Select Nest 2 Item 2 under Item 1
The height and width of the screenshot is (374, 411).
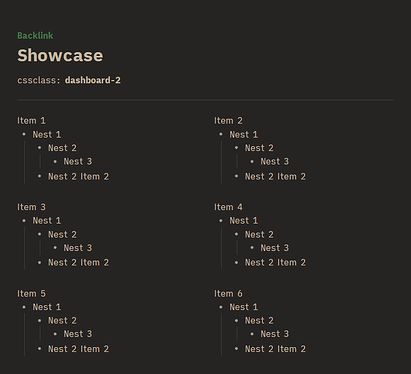pyautogui.click(x=78, y=177)
